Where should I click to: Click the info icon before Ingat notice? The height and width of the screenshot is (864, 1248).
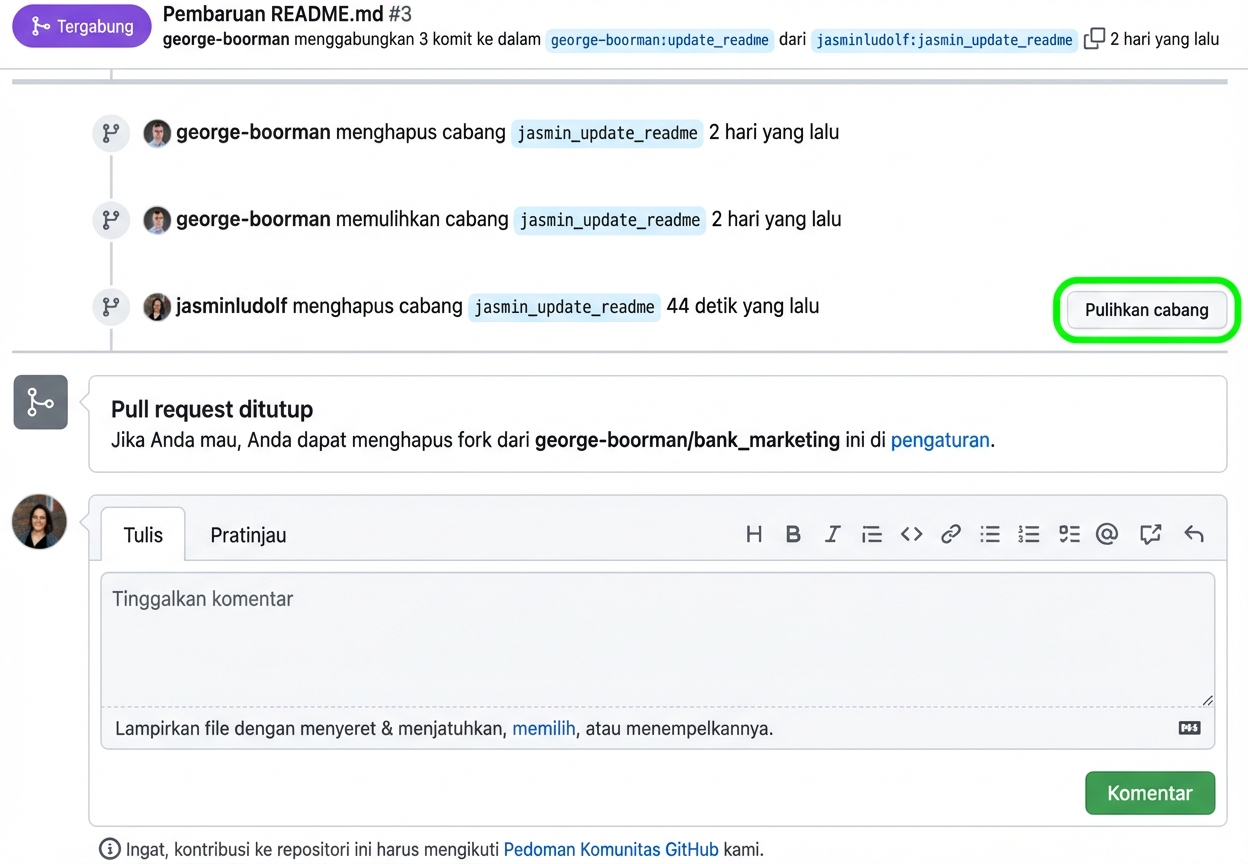(x=110, y=849)
